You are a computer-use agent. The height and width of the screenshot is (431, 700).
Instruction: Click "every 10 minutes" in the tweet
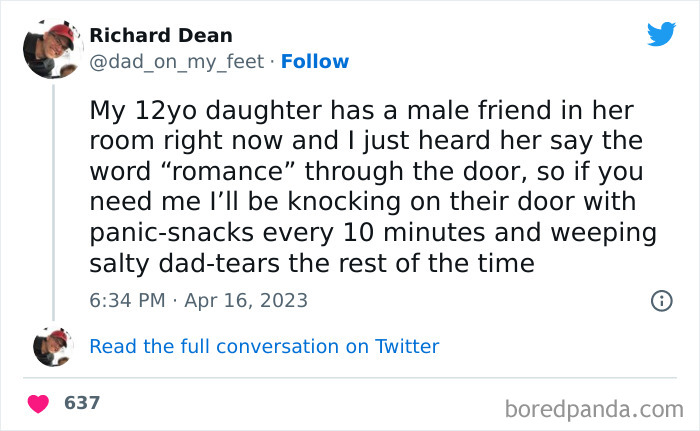click(342, 233)
